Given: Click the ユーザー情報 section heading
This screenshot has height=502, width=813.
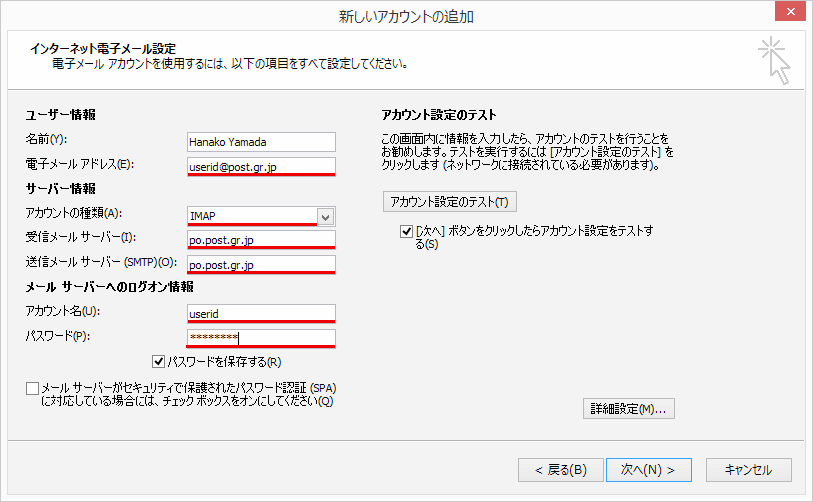Looking at the screenshot, I should point(60,115).
